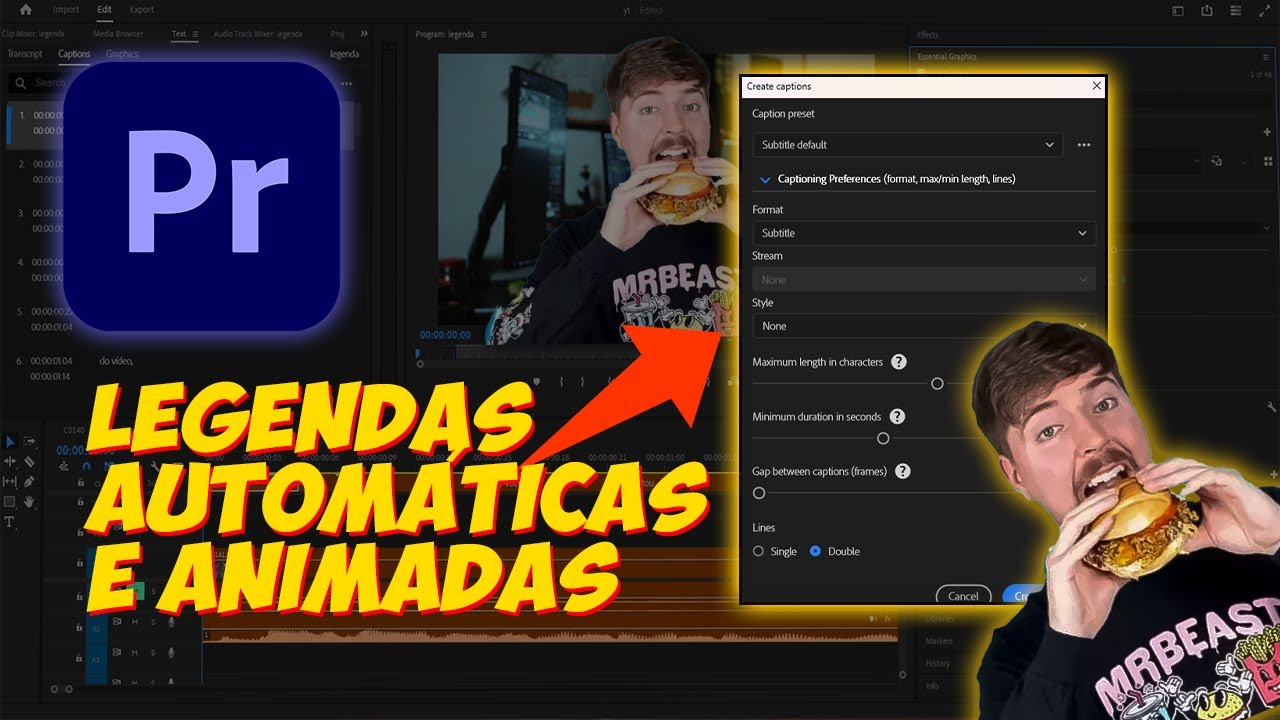Show hidden panel tabs with double chevron

click(363, 34)
